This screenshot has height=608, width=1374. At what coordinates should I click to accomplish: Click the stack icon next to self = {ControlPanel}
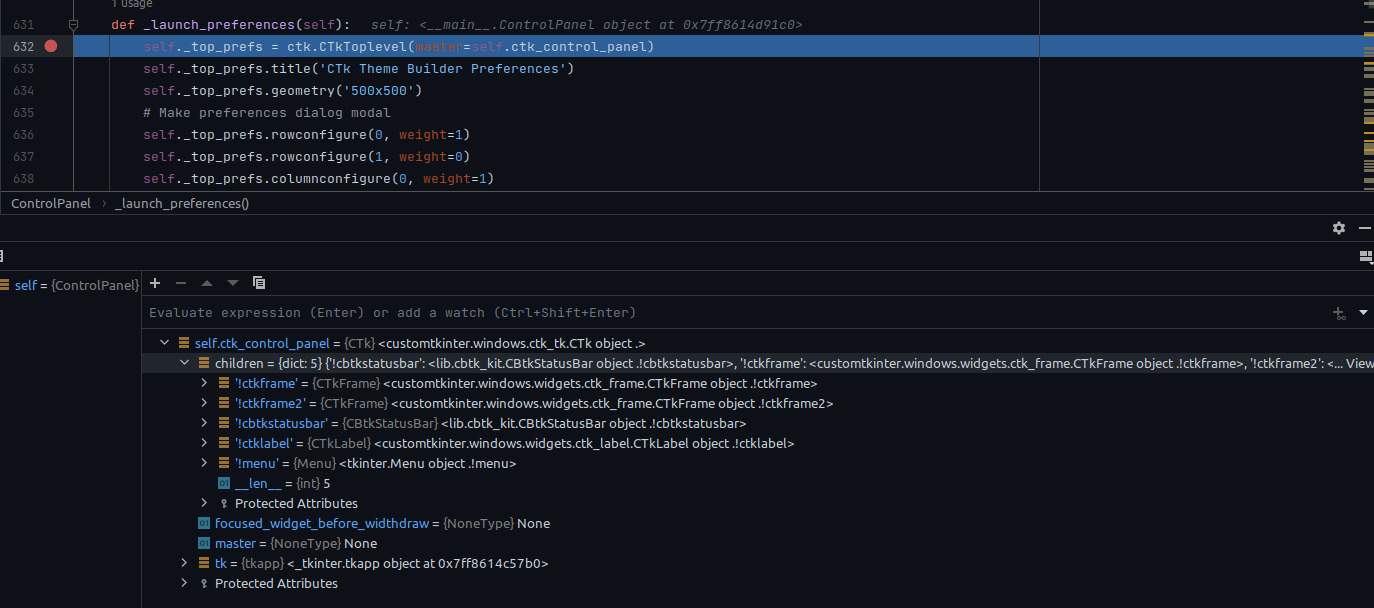click(x=8, y=285)
